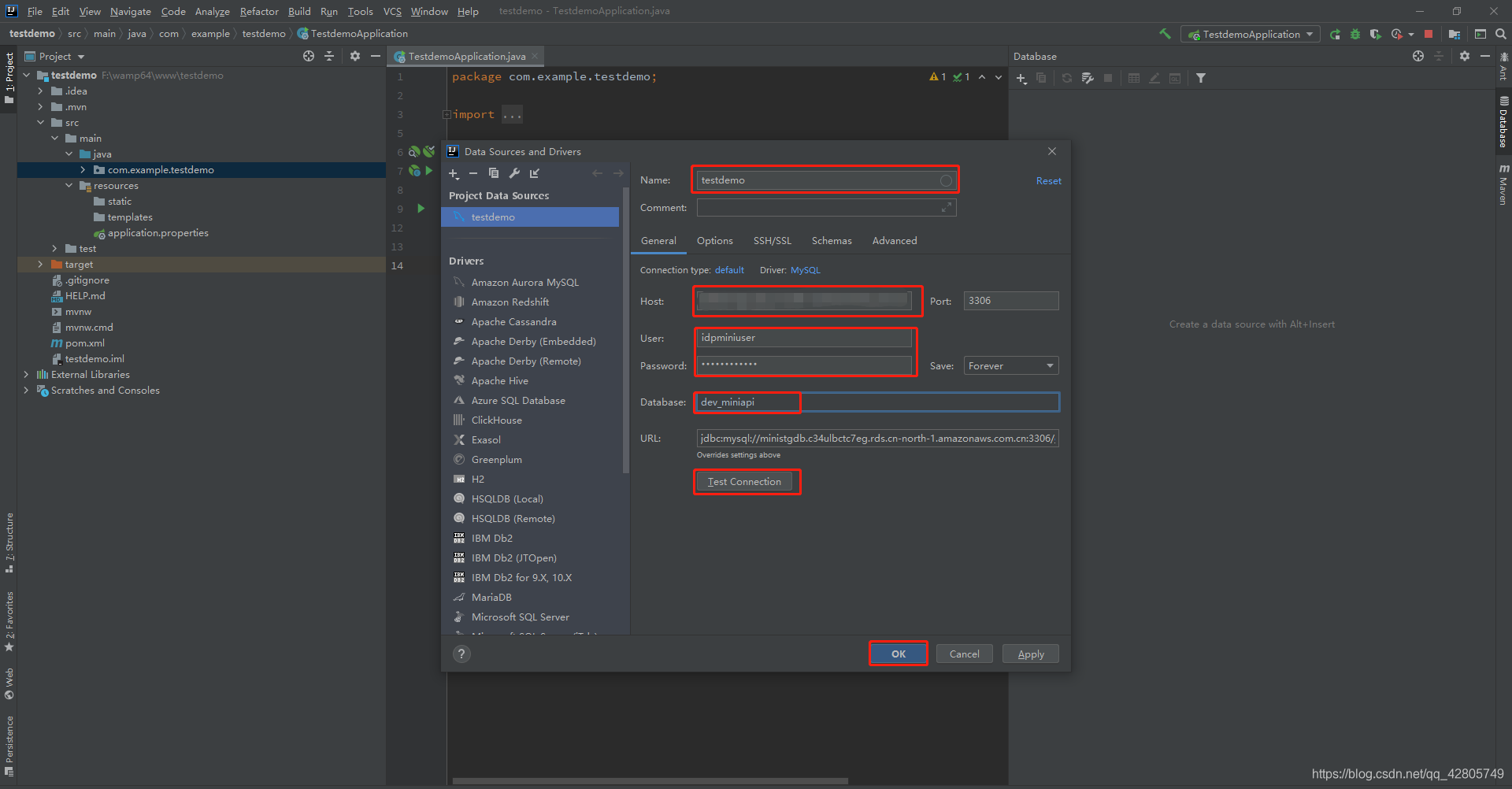Click the green Debug bug icon
This screenshot has width=1512, height=789.
coord(1355,34)
